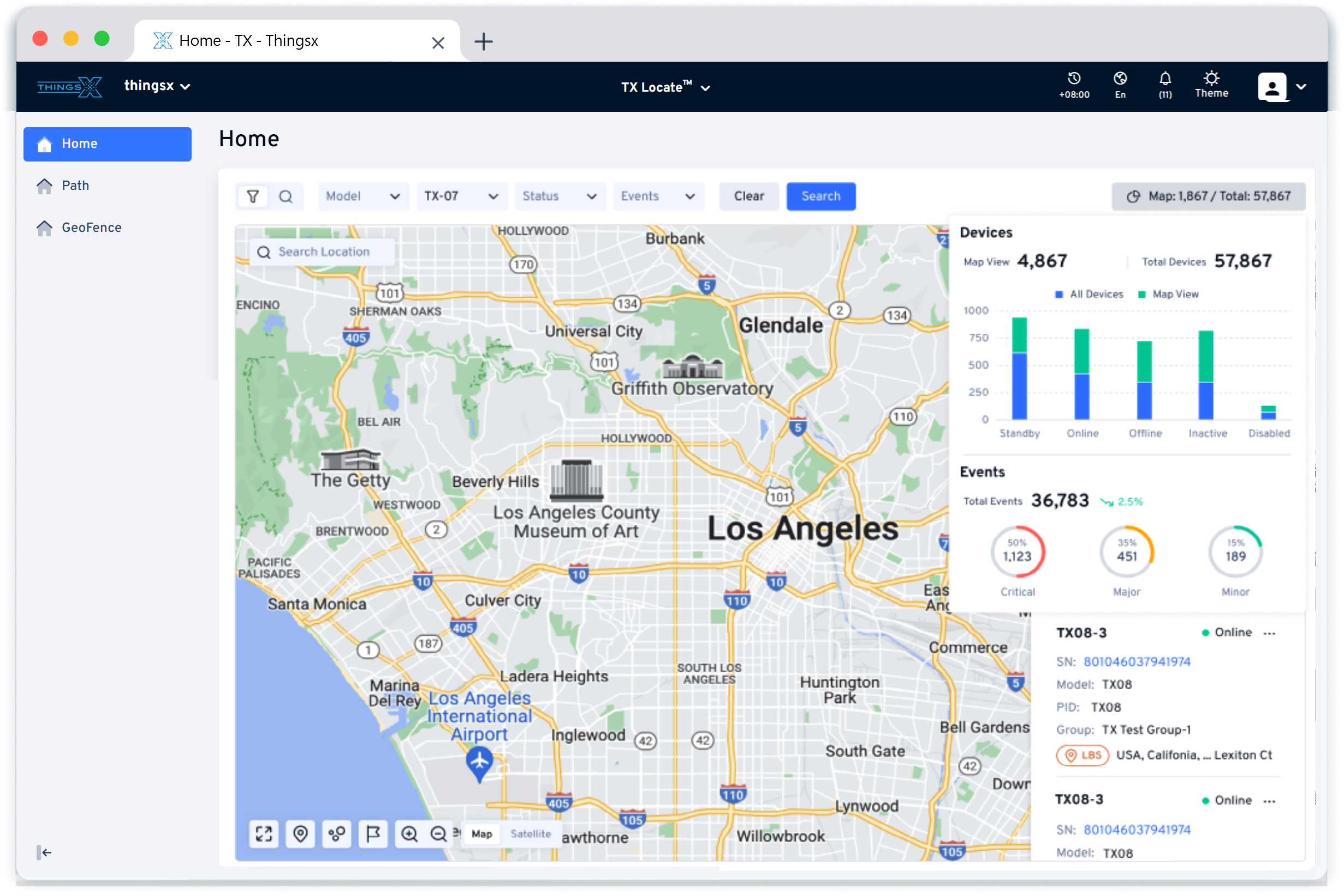Click the flag marker map tool

[373, 834]
